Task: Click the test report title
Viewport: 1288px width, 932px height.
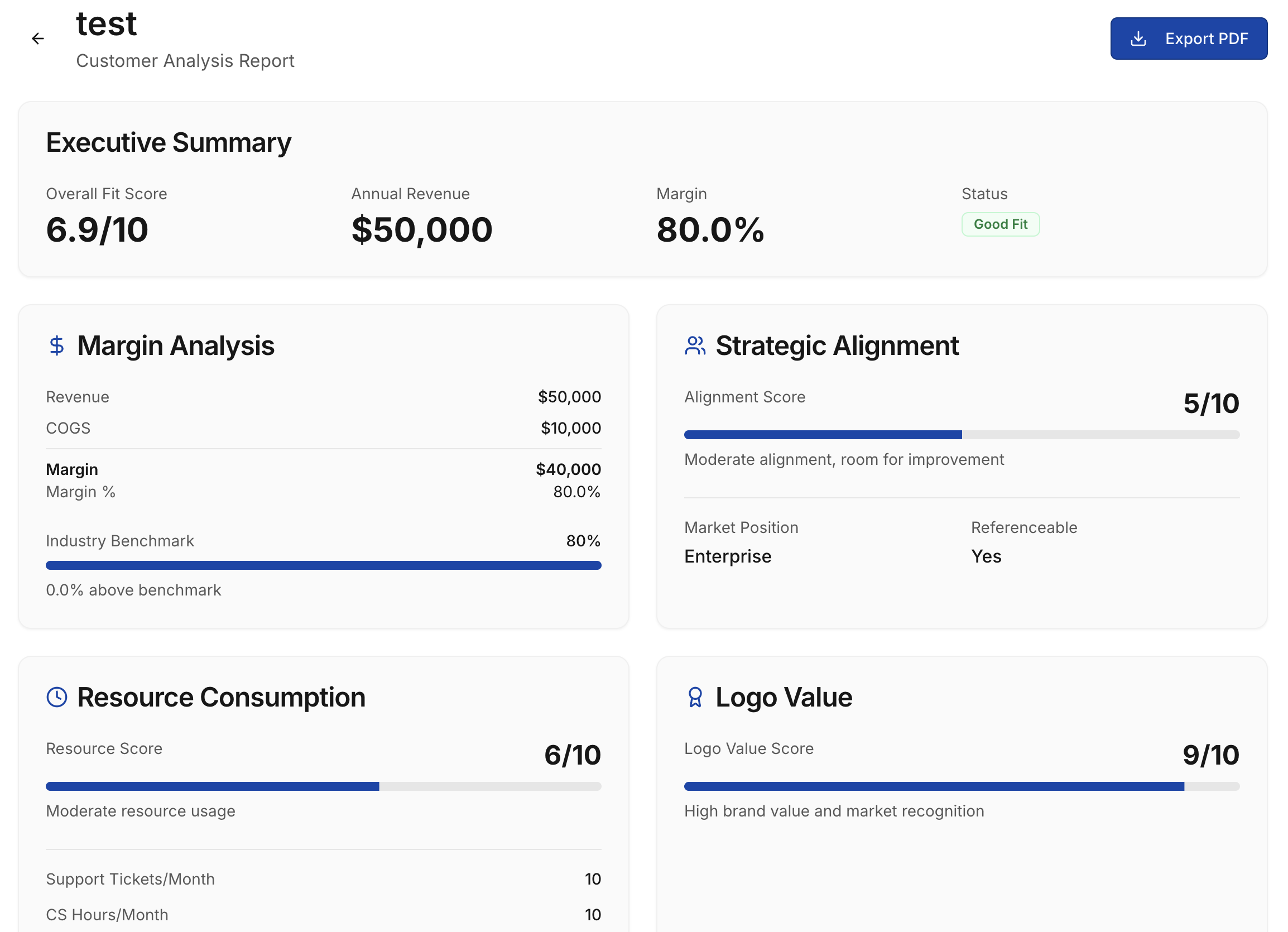Action: (x=107, y=24)
